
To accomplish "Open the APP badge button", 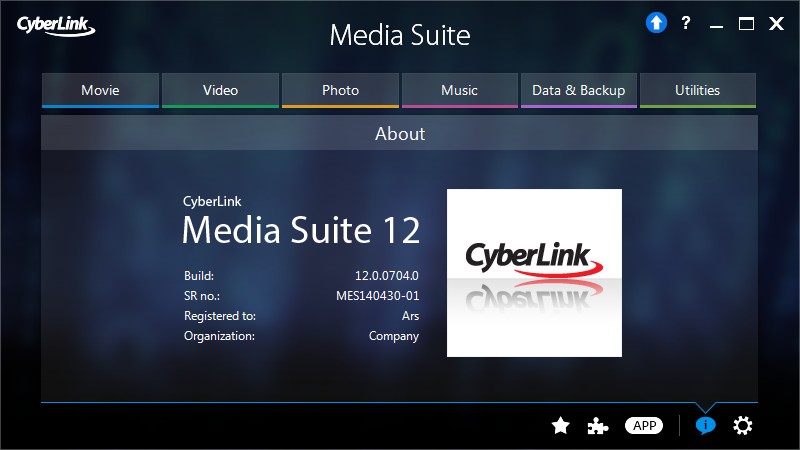I will tap(644, 426).
